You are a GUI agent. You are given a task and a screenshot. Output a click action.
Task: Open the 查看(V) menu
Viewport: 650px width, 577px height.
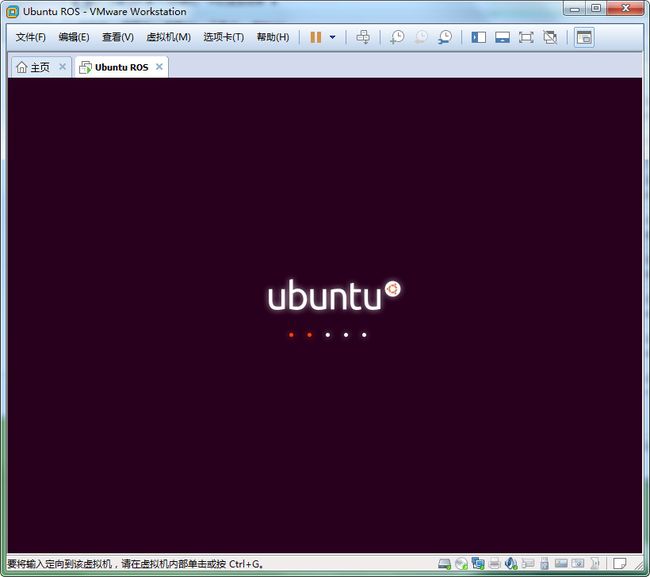[118, 37]
